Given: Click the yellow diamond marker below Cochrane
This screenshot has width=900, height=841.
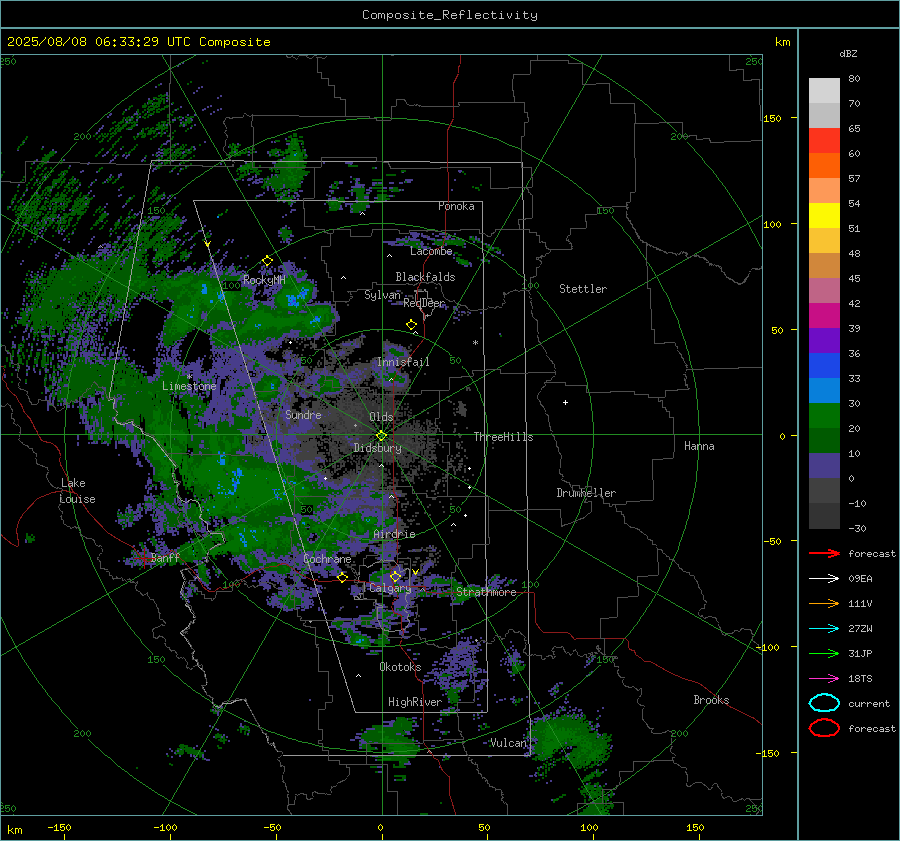Looking at the screenshot, I should 343,577.
